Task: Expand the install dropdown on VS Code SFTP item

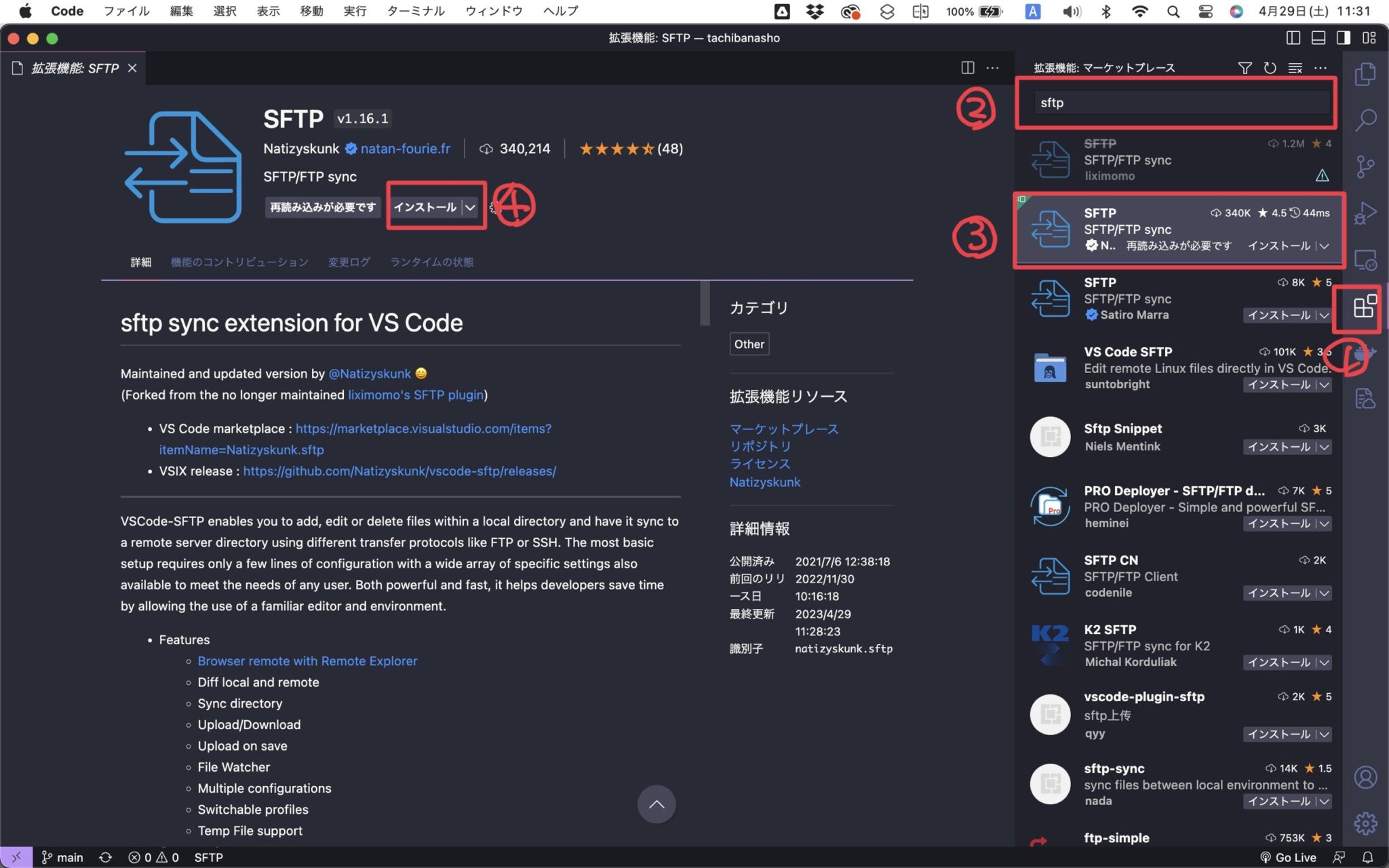Action: click(x=1324, y=384)
